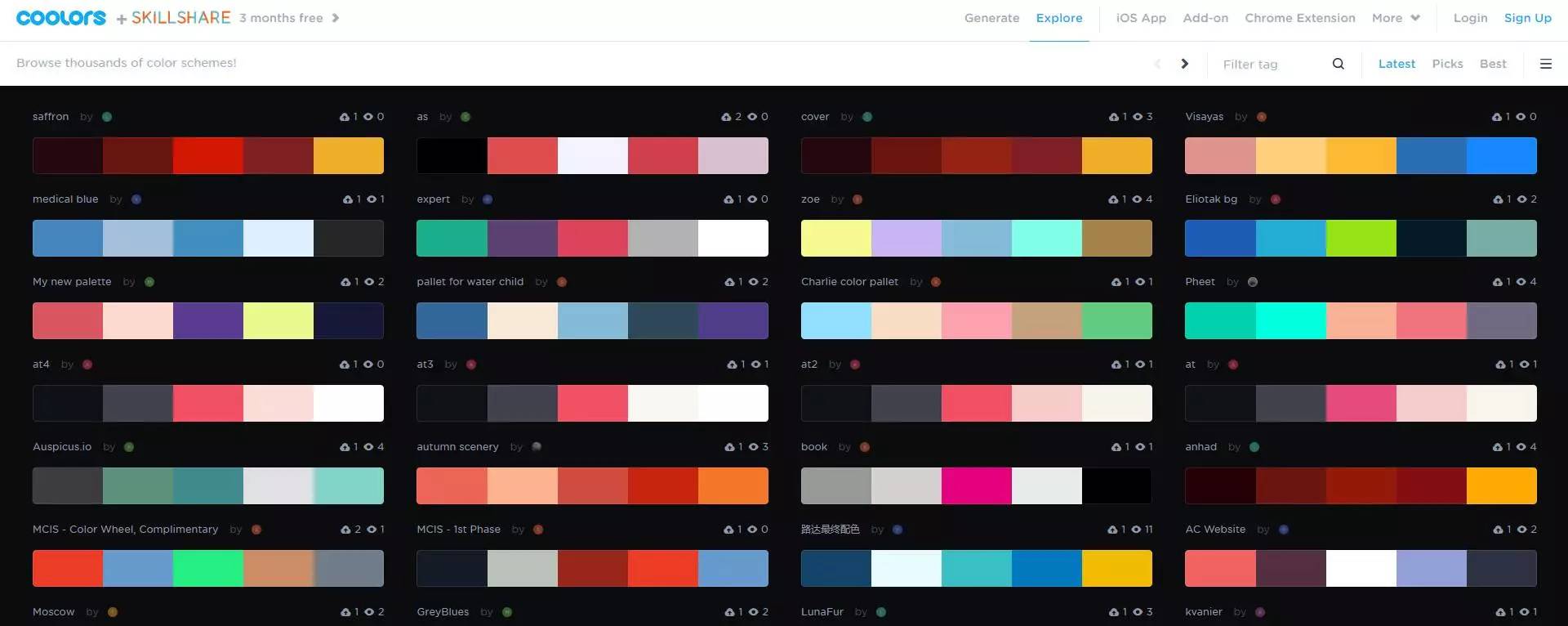Show the Best palettes tab

(1493, 64)
